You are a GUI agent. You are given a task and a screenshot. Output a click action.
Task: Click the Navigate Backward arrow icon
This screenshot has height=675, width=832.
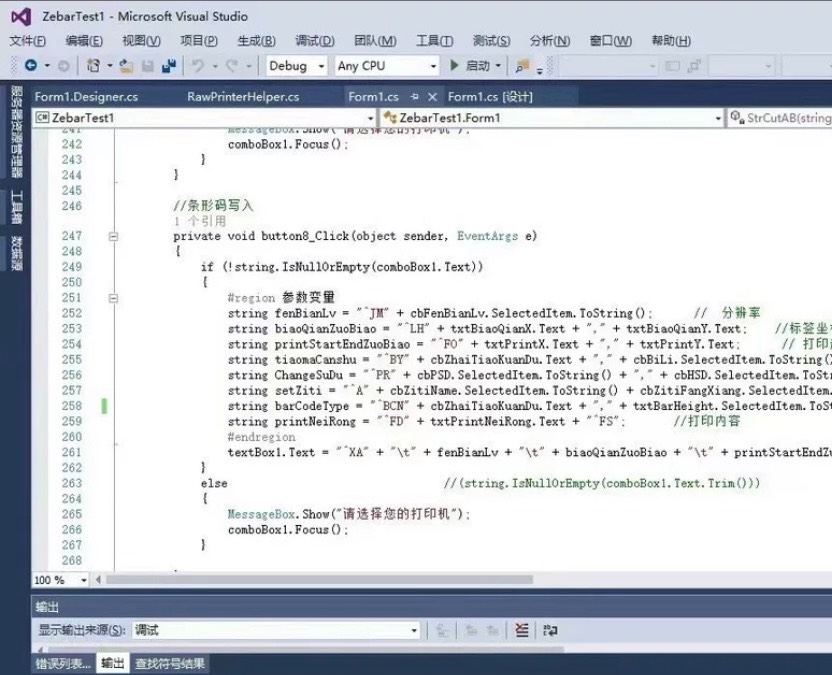click(x=31, y=65)
